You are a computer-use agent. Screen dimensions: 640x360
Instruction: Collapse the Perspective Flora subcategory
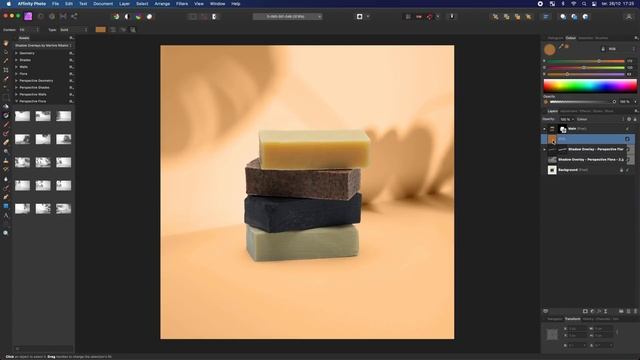[x=16, y=101]
